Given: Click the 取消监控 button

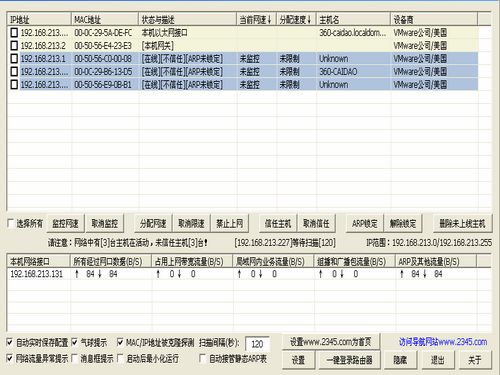Looking at the screenshot, I should coord(105,223).
